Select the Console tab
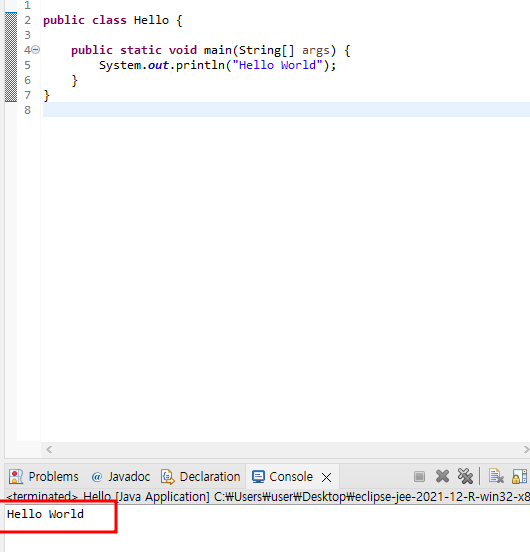 [291, 477]
